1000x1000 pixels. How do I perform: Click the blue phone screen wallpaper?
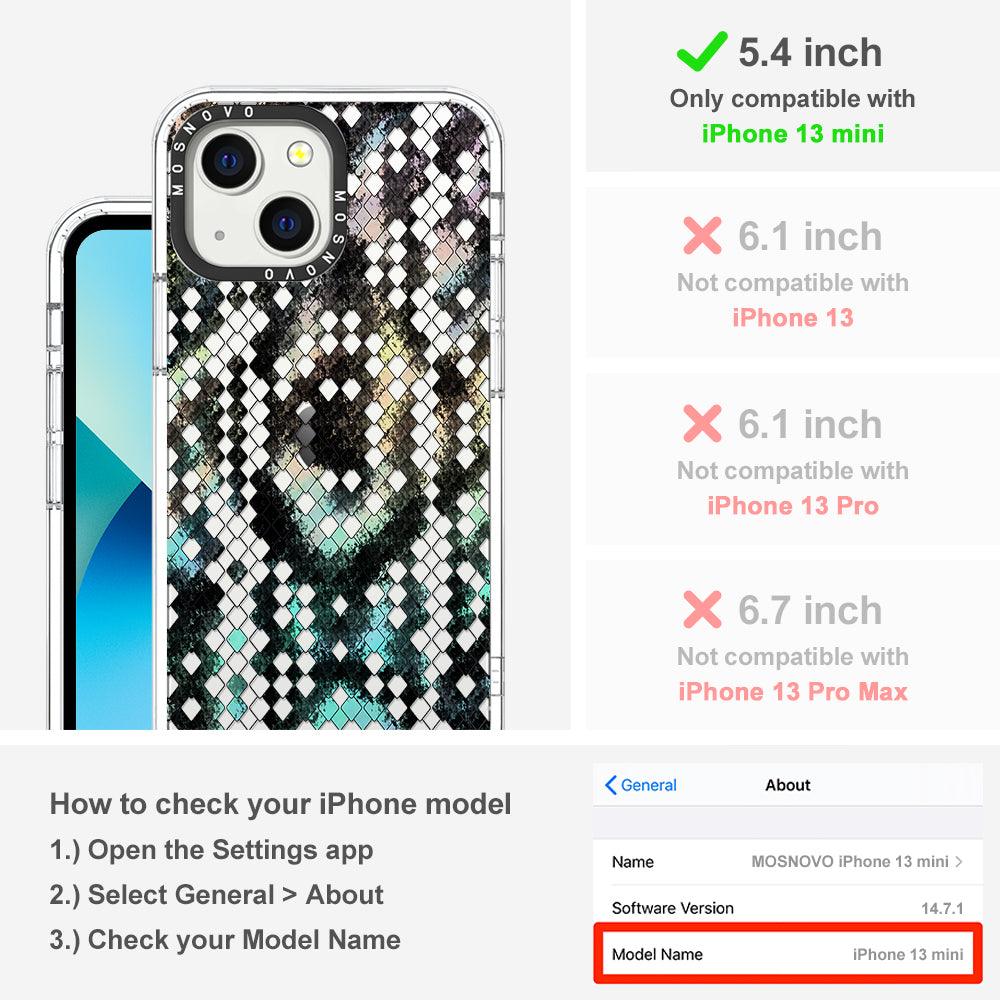[x=114, y=478]
